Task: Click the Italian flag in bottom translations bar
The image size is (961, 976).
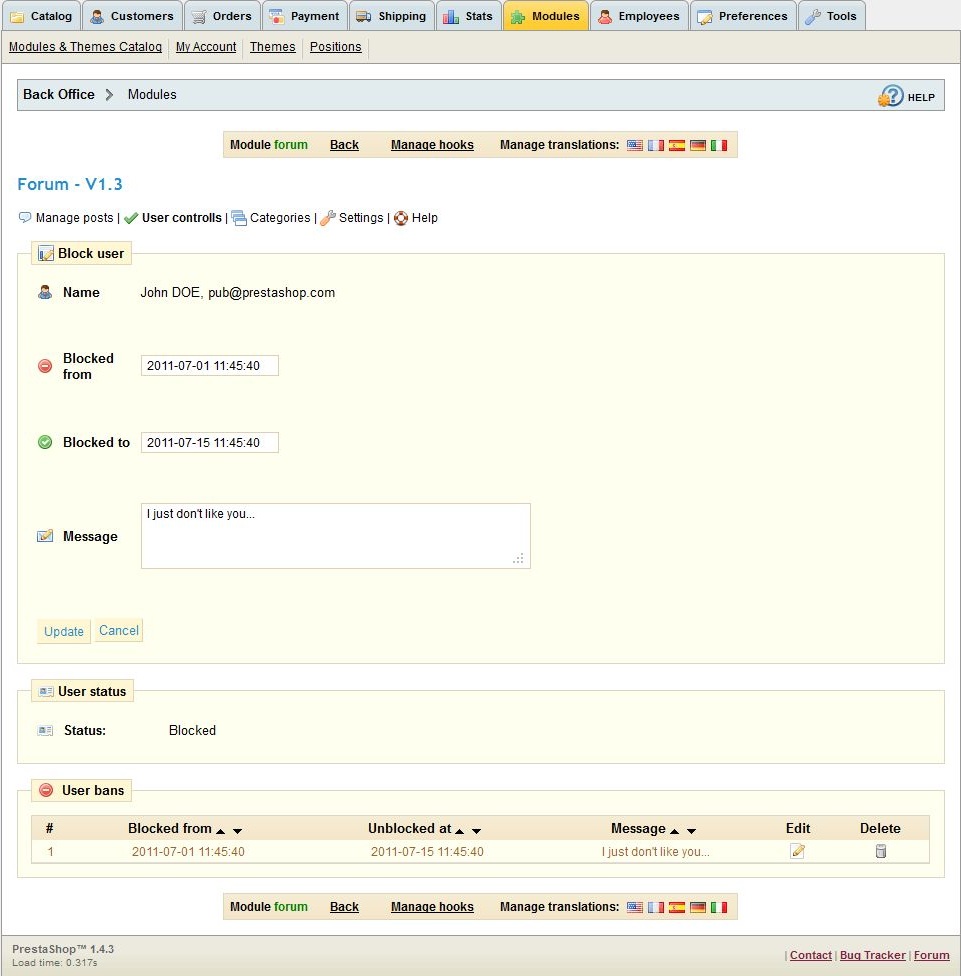Action: coord(719,907)
